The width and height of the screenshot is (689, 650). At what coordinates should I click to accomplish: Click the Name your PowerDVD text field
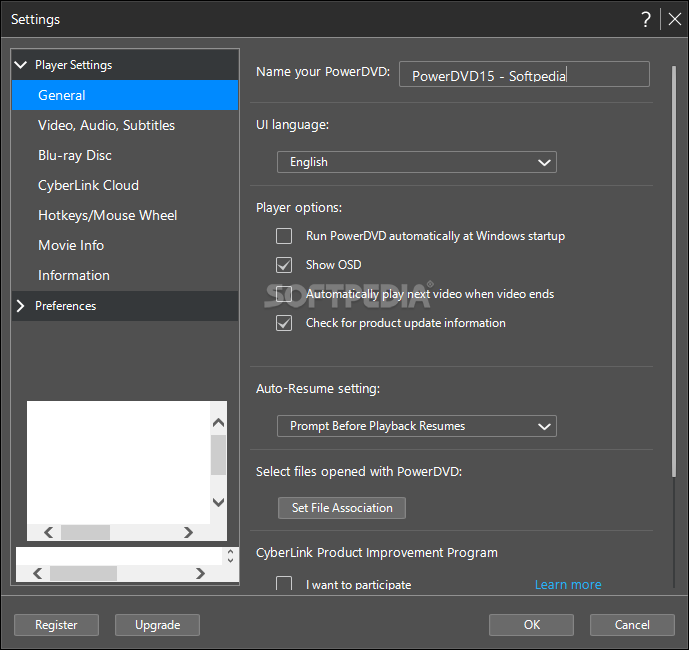(x=524, y=74)
